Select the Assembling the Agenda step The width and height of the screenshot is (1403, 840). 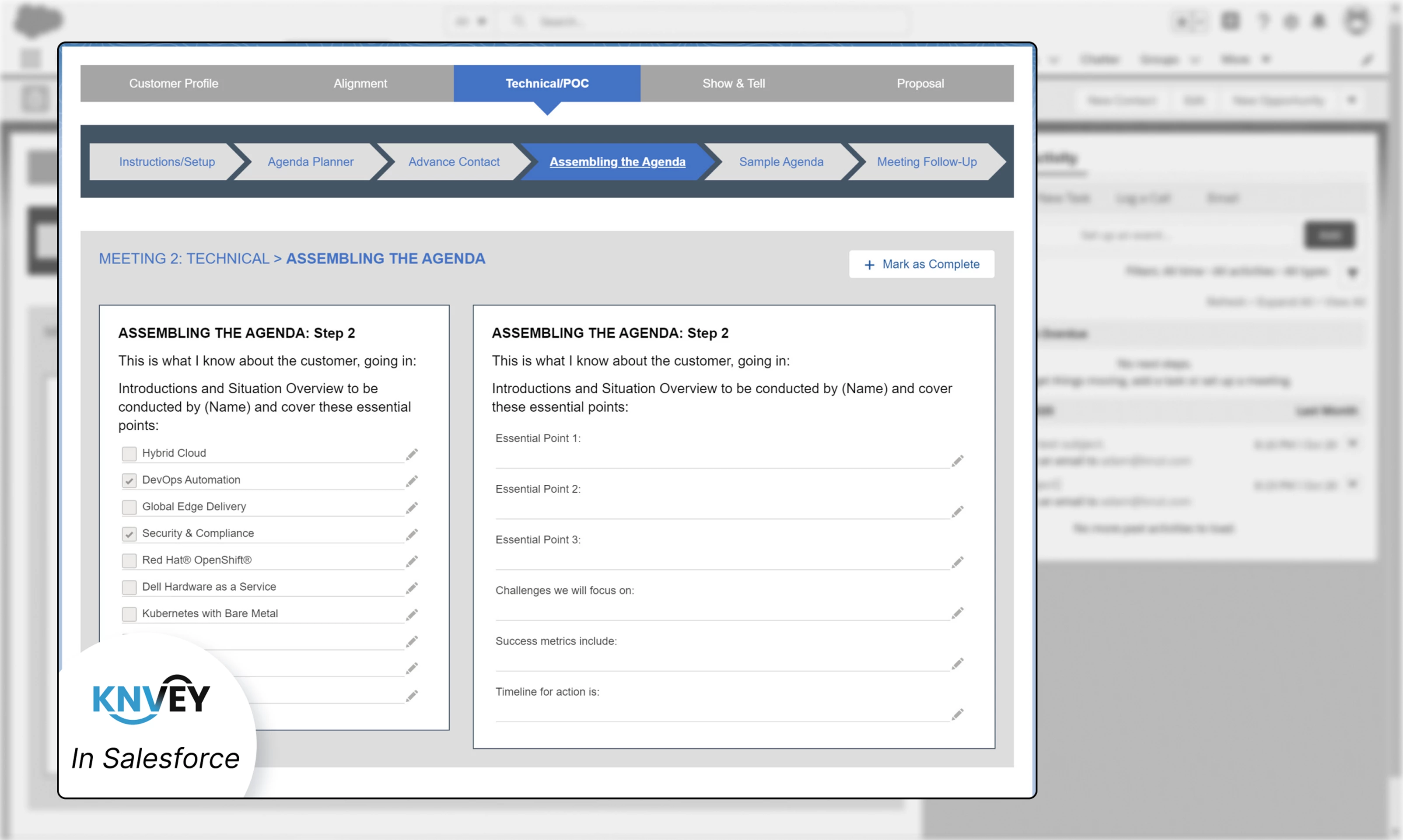pos(617,162)
